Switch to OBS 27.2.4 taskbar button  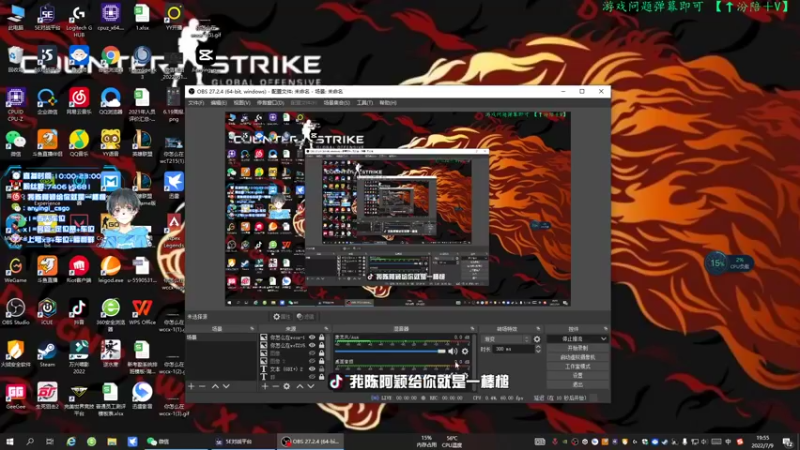click(310, 441)
